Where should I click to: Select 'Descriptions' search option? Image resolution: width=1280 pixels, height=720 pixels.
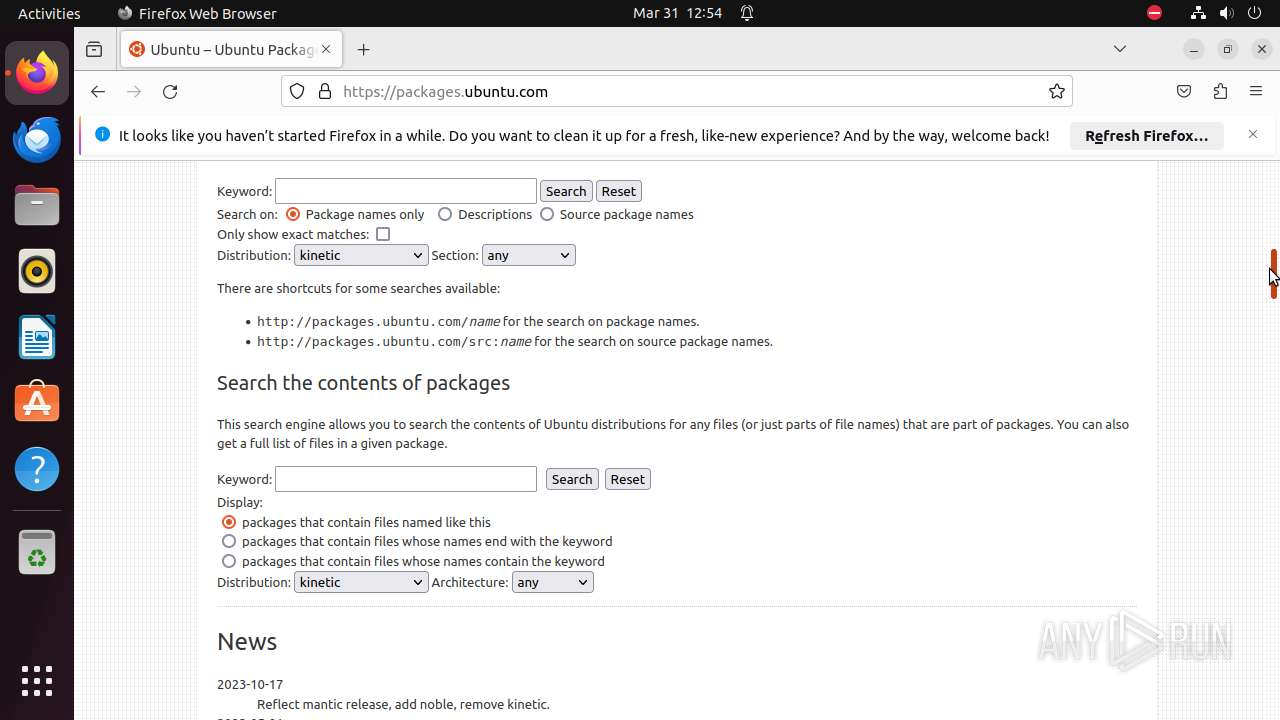point(445,214)
